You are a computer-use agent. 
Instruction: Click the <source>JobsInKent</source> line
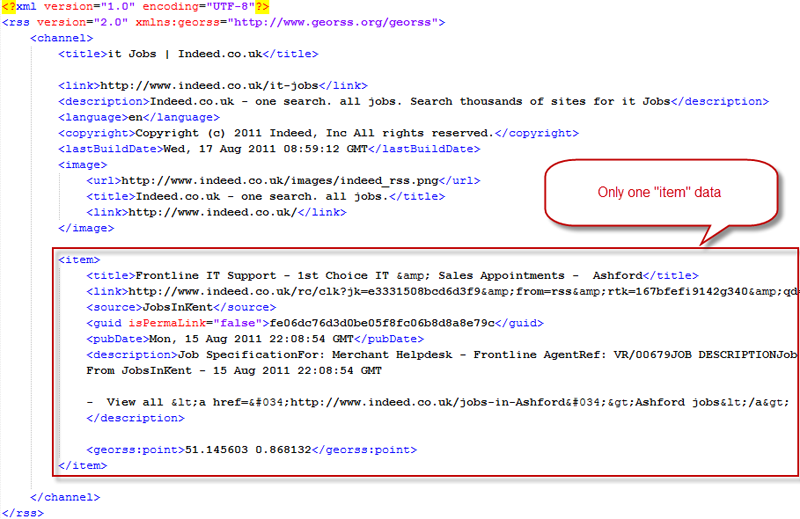click(181, 307)
